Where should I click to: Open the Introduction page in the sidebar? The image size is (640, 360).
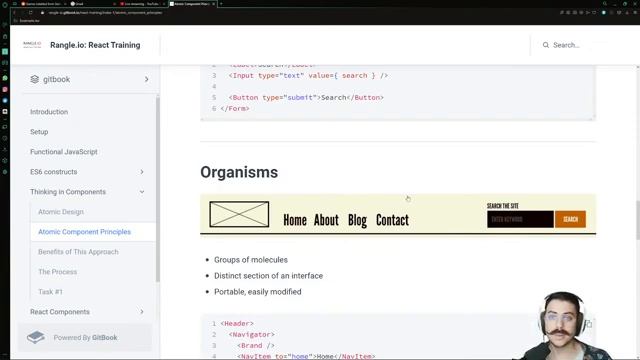(x=49, y=112)
